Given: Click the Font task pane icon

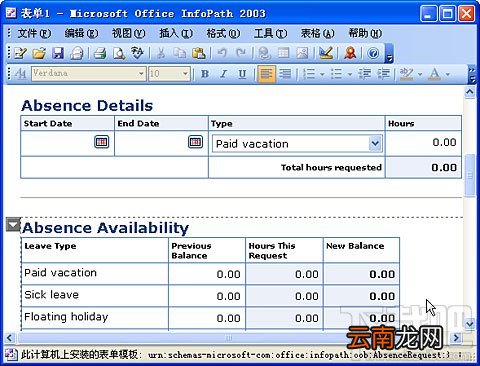Looking at the screenshot, I should [20, 74].
